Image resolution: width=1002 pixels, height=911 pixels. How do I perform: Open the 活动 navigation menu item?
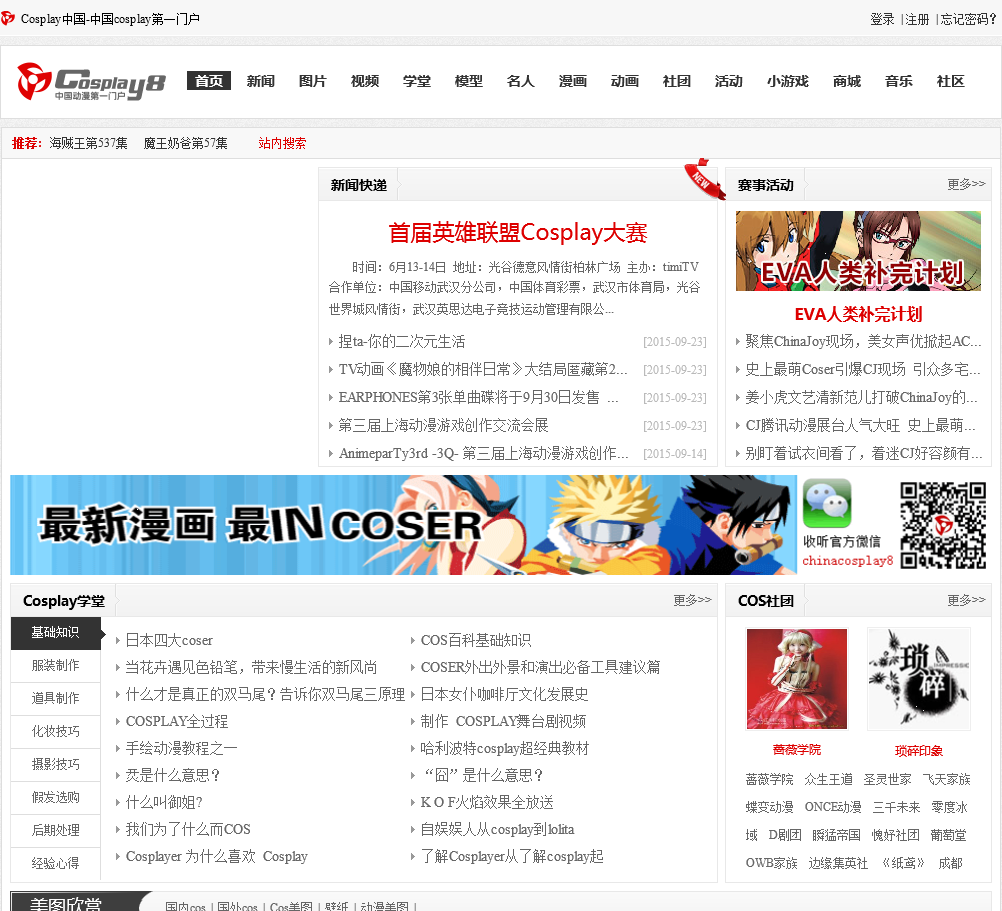coord(728,81)
